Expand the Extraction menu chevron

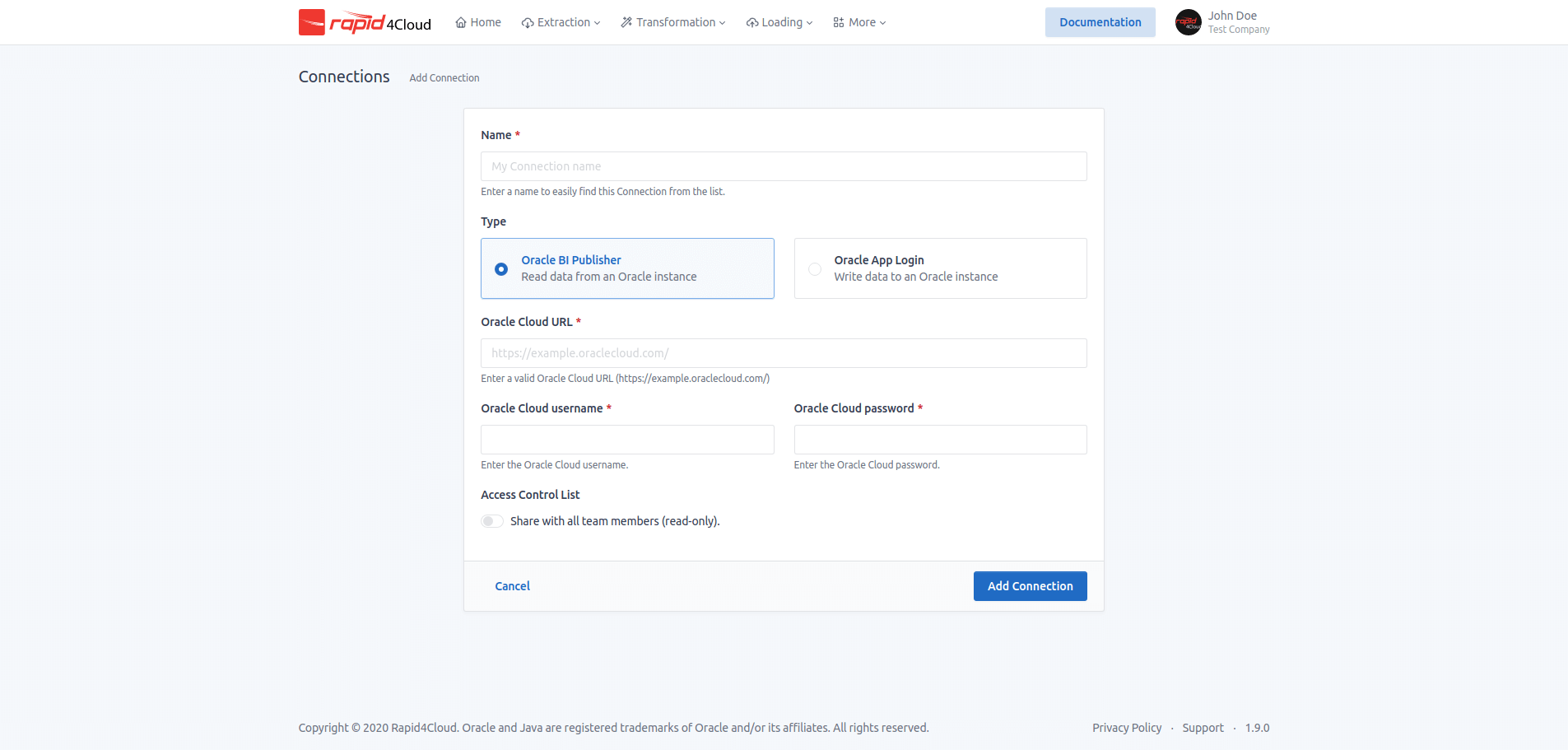(x=597, y=23)
